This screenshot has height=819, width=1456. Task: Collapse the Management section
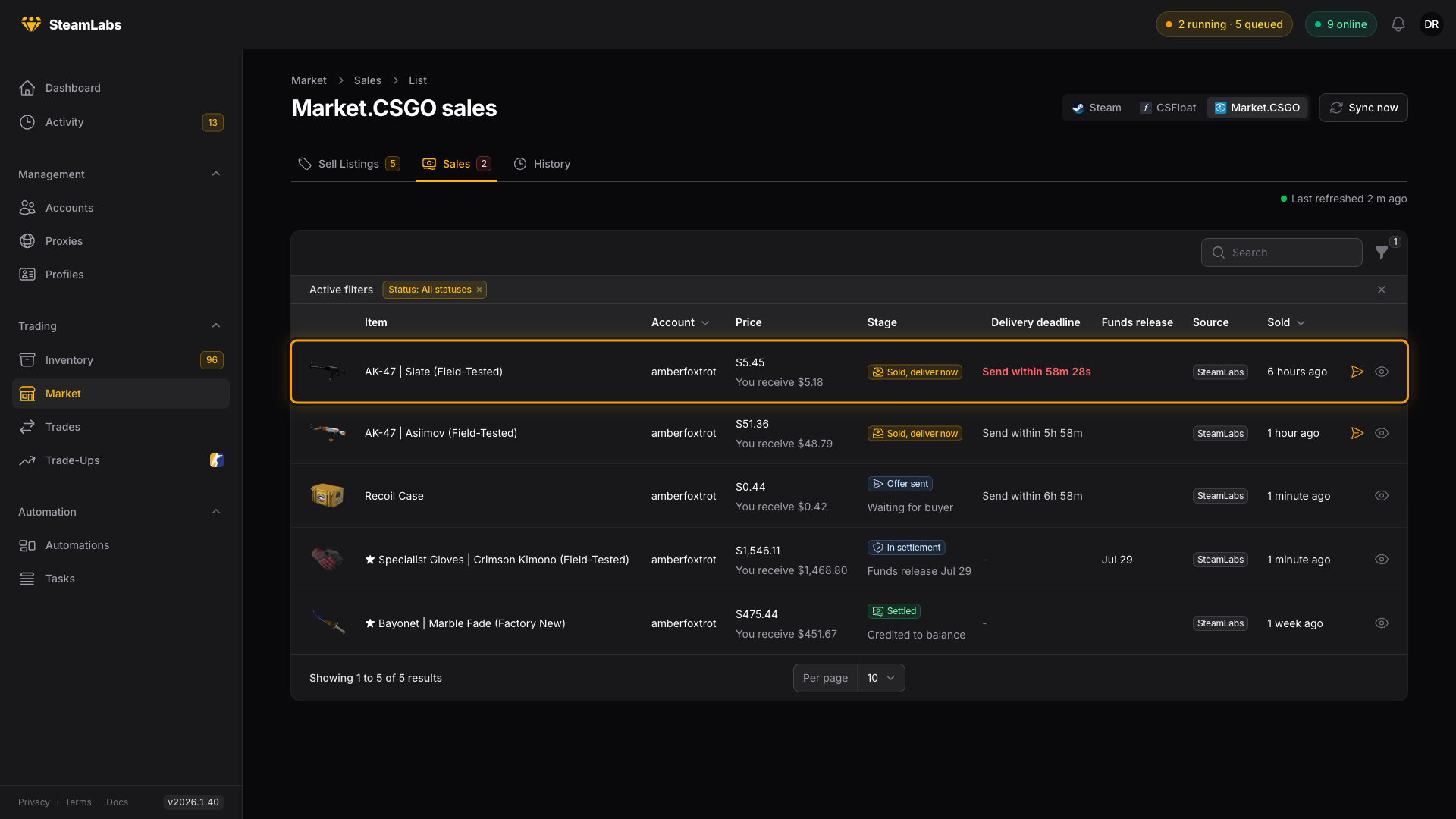(x=216, y=174)
